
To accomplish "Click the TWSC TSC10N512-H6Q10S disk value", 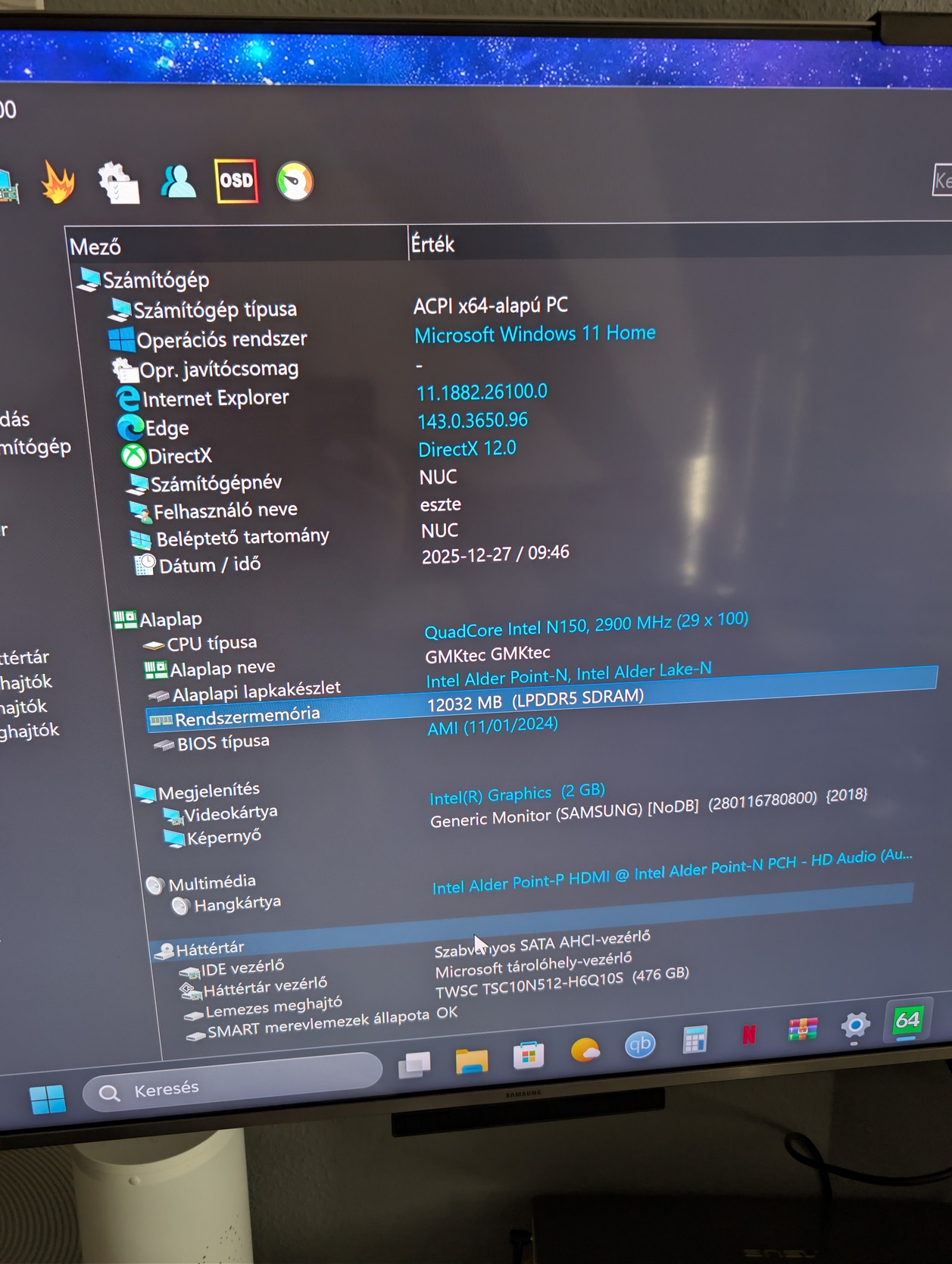I will (562, 983).
